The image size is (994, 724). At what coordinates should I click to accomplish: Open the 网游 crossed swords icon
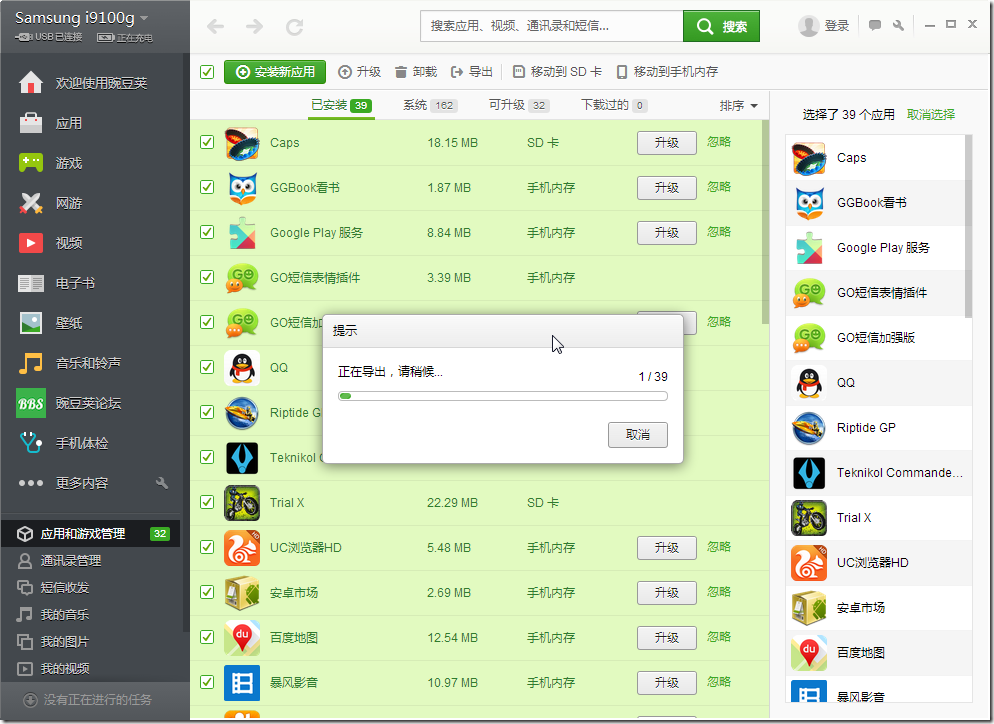click(x=30, y=203)
